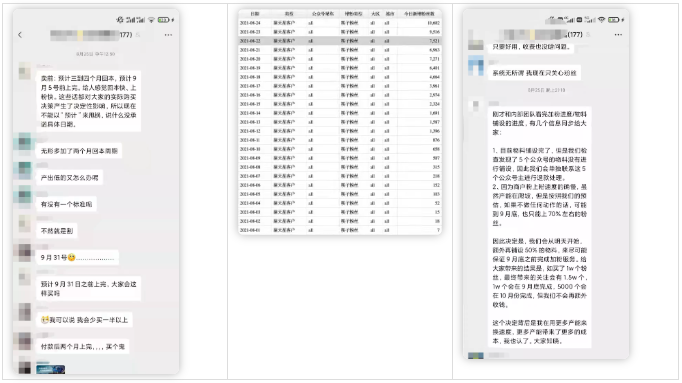Image resolution: width=682 pixels, height=383 pixels.
Task: Select the message '系统无所谓 我现在只关心给粉'
Action: (x=534, y=73)
